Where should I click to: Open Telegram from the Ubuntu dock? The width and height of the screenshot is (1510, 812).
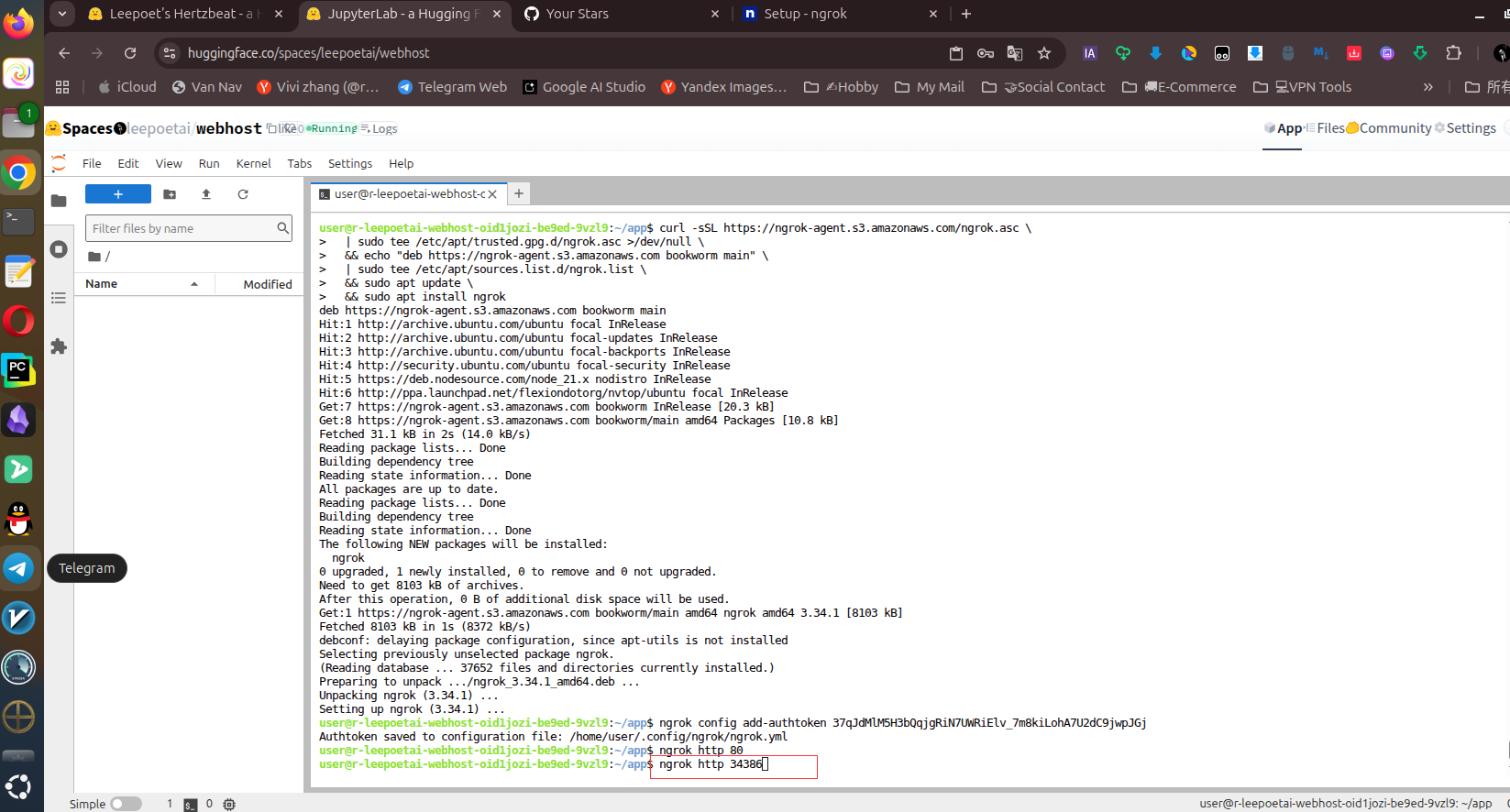(x=18, y=568)
